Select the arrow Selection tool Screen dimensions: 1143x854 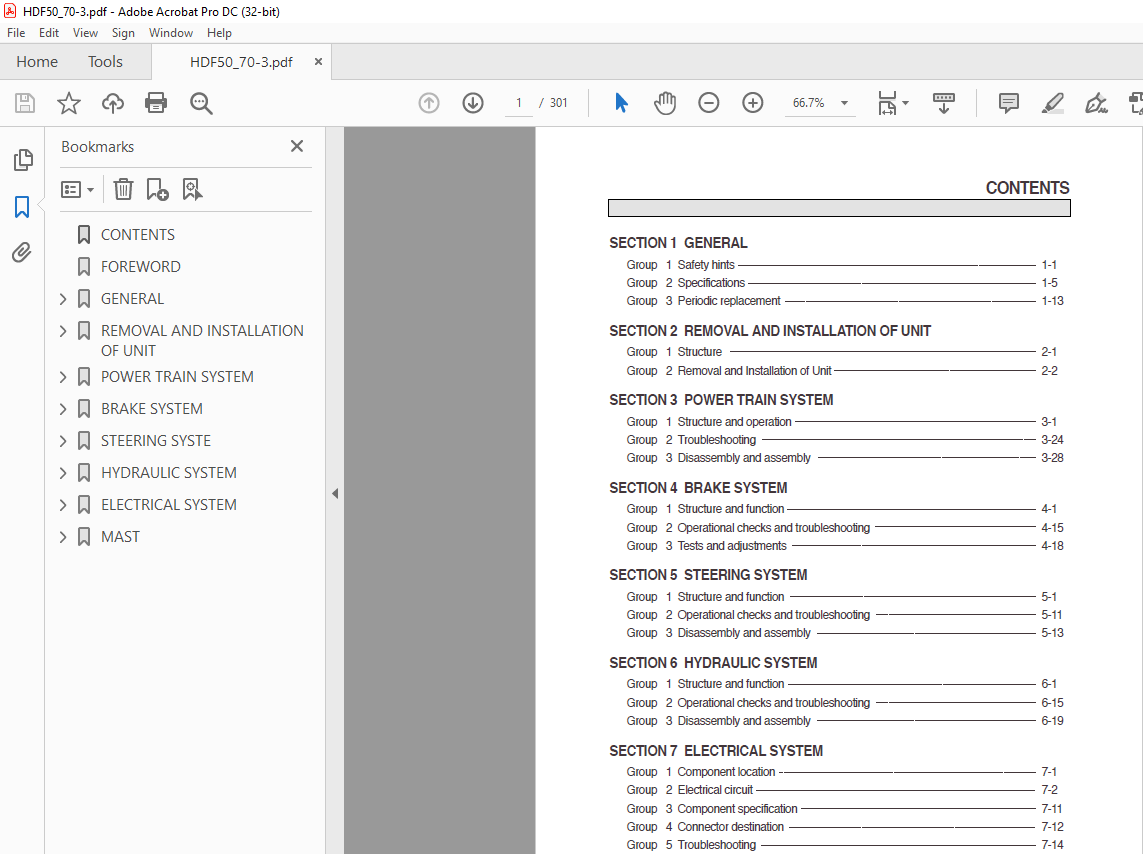[621, 103]
